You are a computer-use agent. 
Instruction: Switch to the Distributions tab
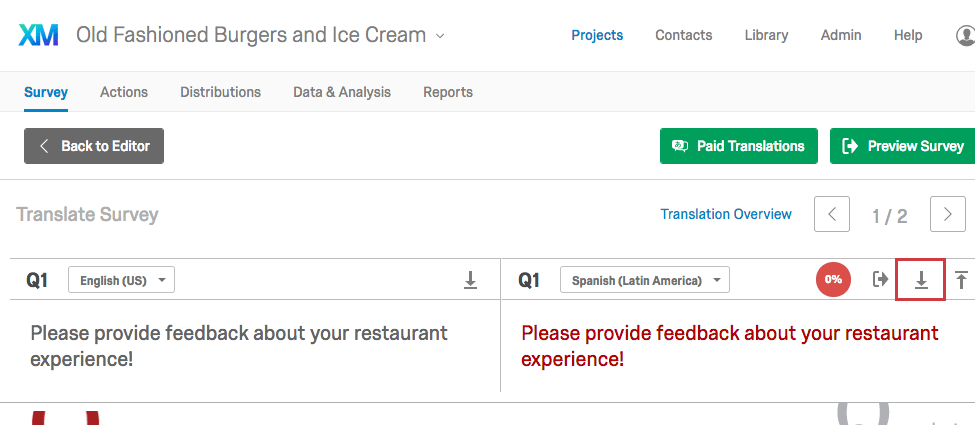click(x=221, y=92)
